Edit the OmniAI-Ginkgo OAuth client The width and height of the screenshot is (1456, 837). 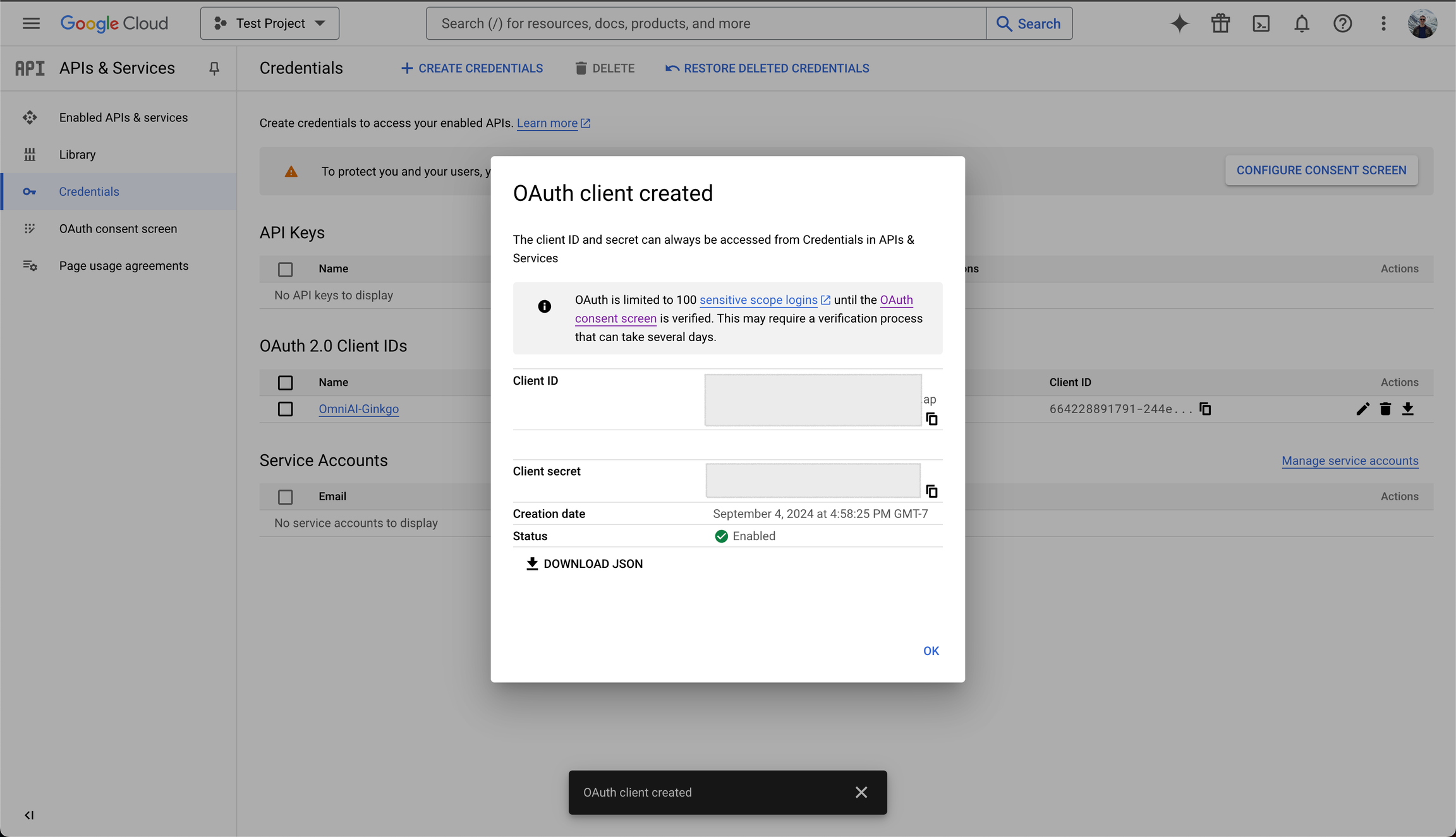click(x=1362, y=409)
